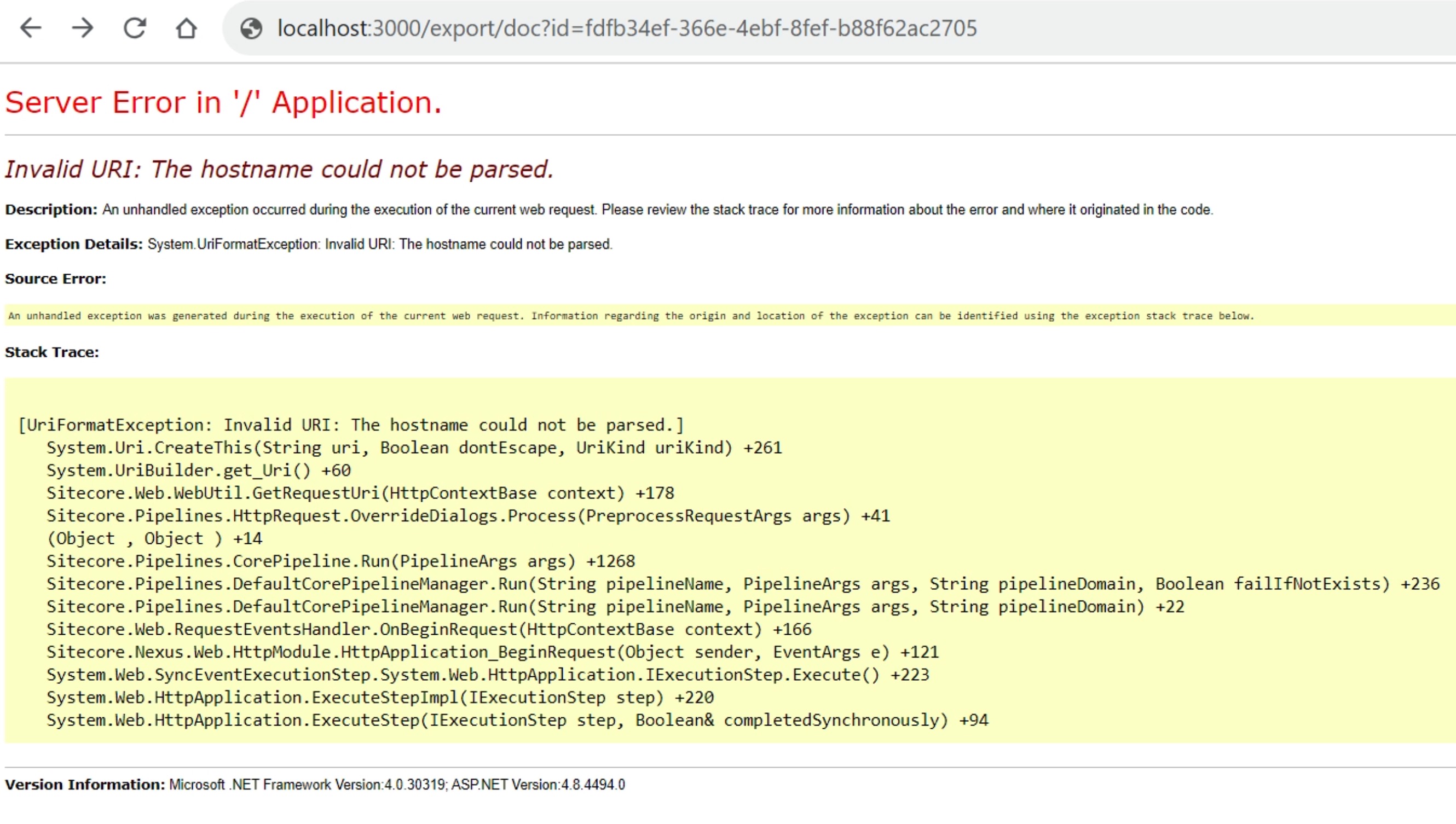The width and height of the screenshot is (1456, 824).
Task: Click the 'RequestEventsHandler.OnBeginRequest' line
Action: 429,629
